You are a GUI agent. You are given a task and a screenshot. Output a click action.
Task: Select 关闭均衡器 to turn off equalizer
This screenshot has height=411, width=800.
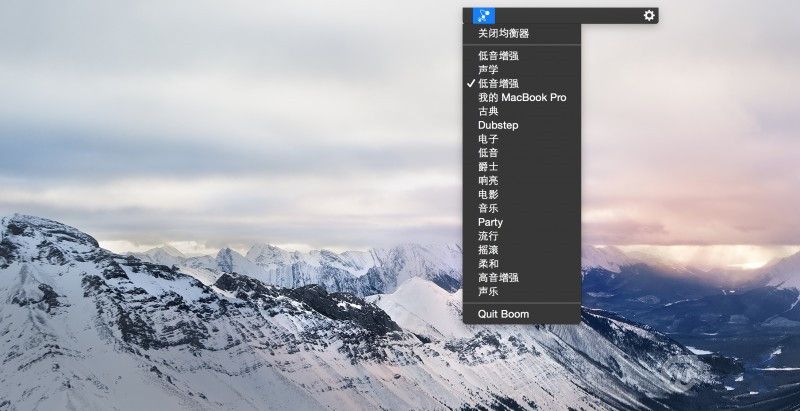(x=503, y=33)
